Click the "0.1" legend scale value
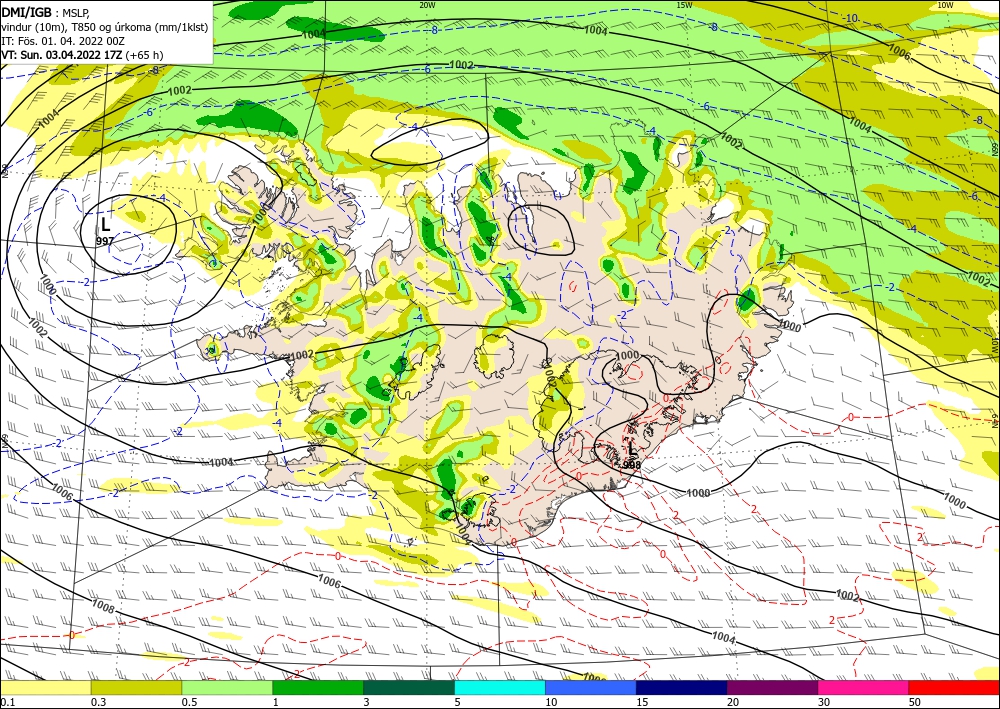 pos(8,702)
